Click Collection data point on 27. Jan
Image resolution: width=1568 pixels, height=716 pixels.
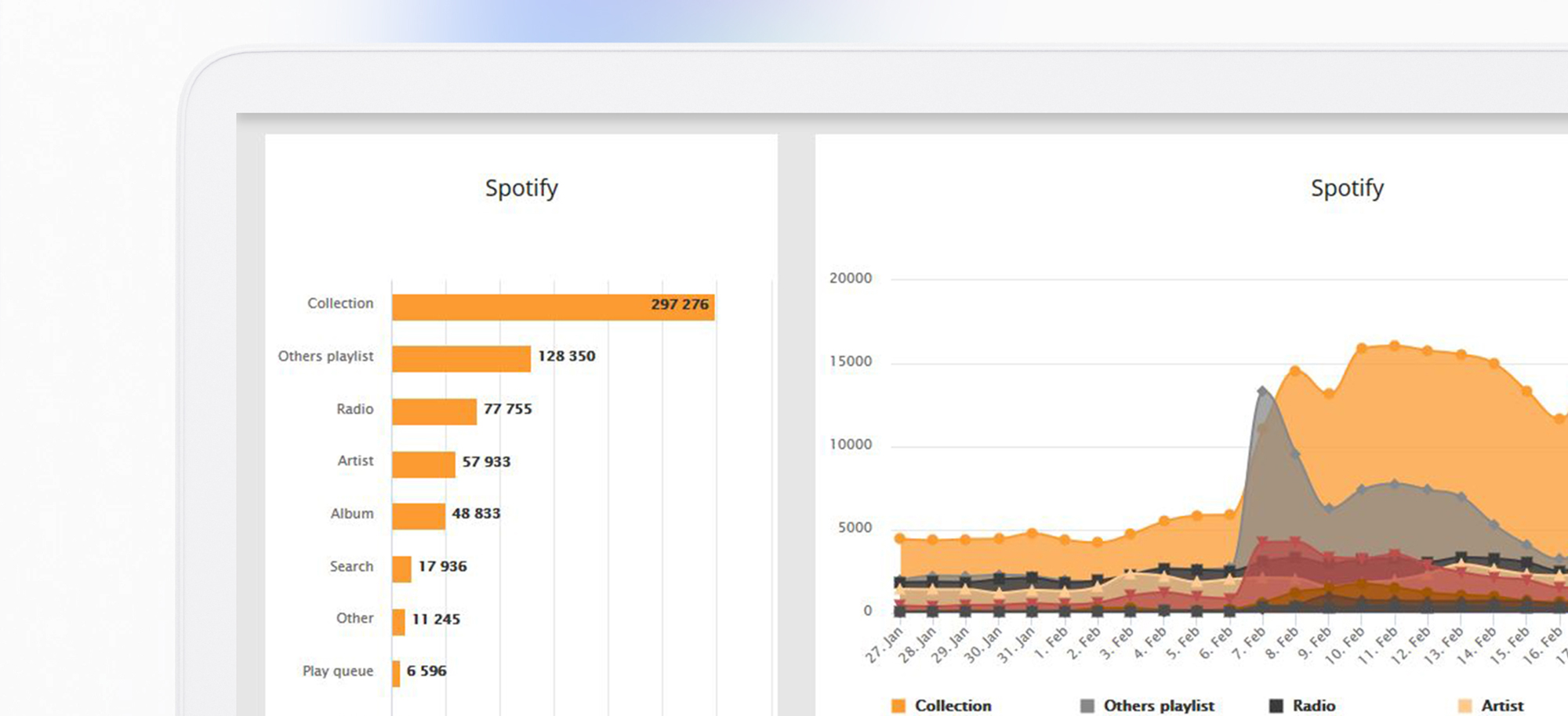pyautogui.click(x=900, y=539)
